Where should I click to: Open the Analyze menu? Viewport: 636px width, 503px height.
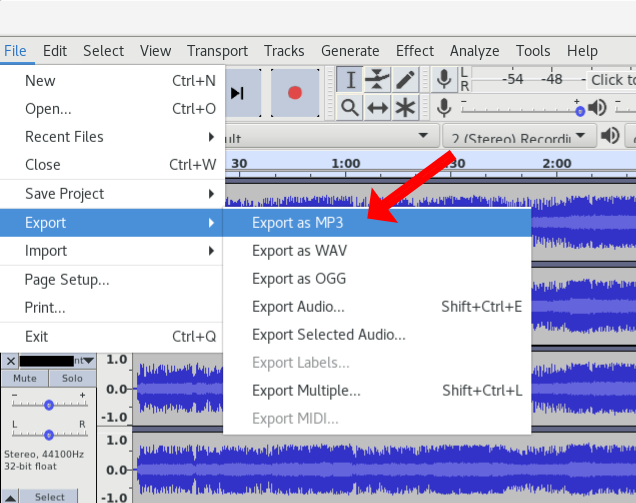pyautogui.click(x=475, y=51)
